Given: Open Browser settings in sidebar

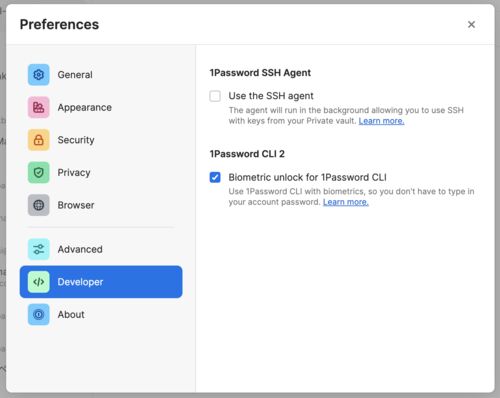Looking at the screenshot, I should pos(101,205).
